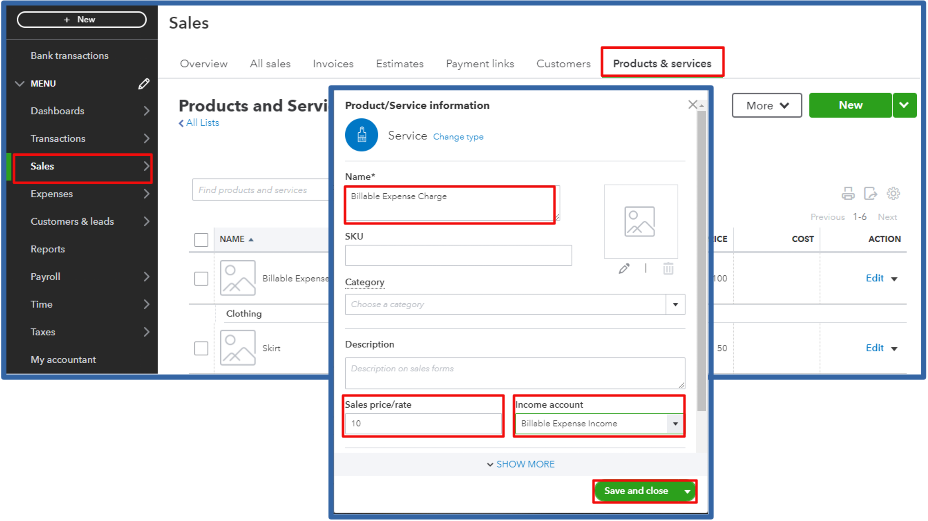Screen dimensions: 928x521
Task: Click the Sales price/rate field
Action: [x=423, y=423]
